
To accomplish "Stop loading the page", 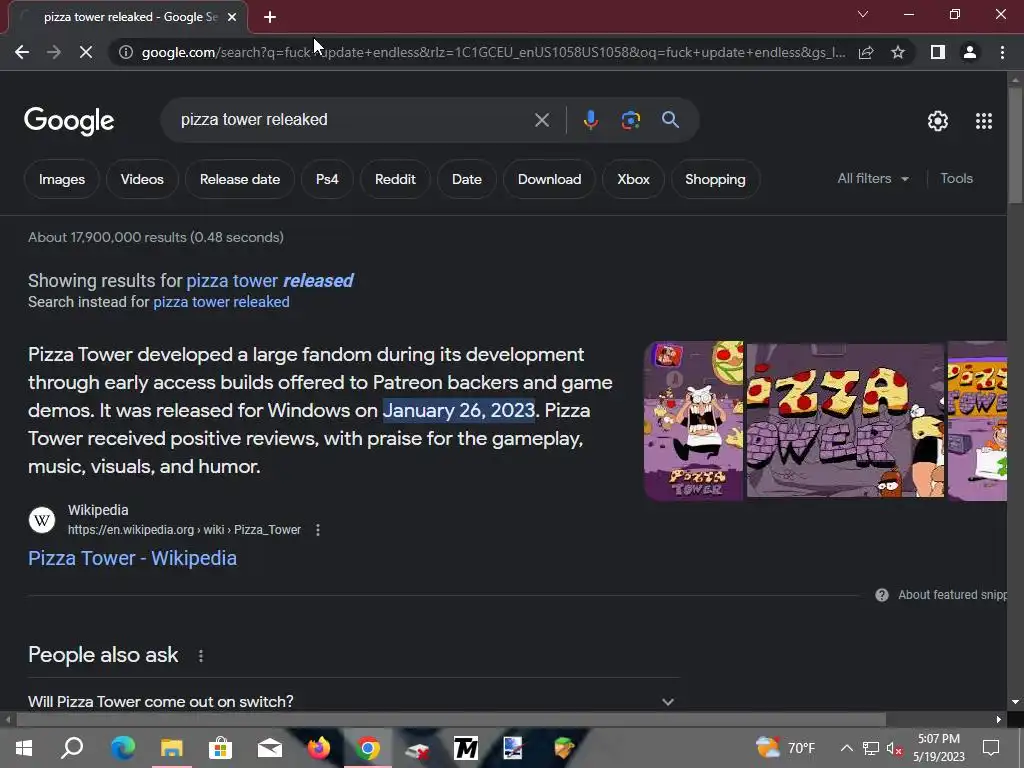I will pos(86,52).
